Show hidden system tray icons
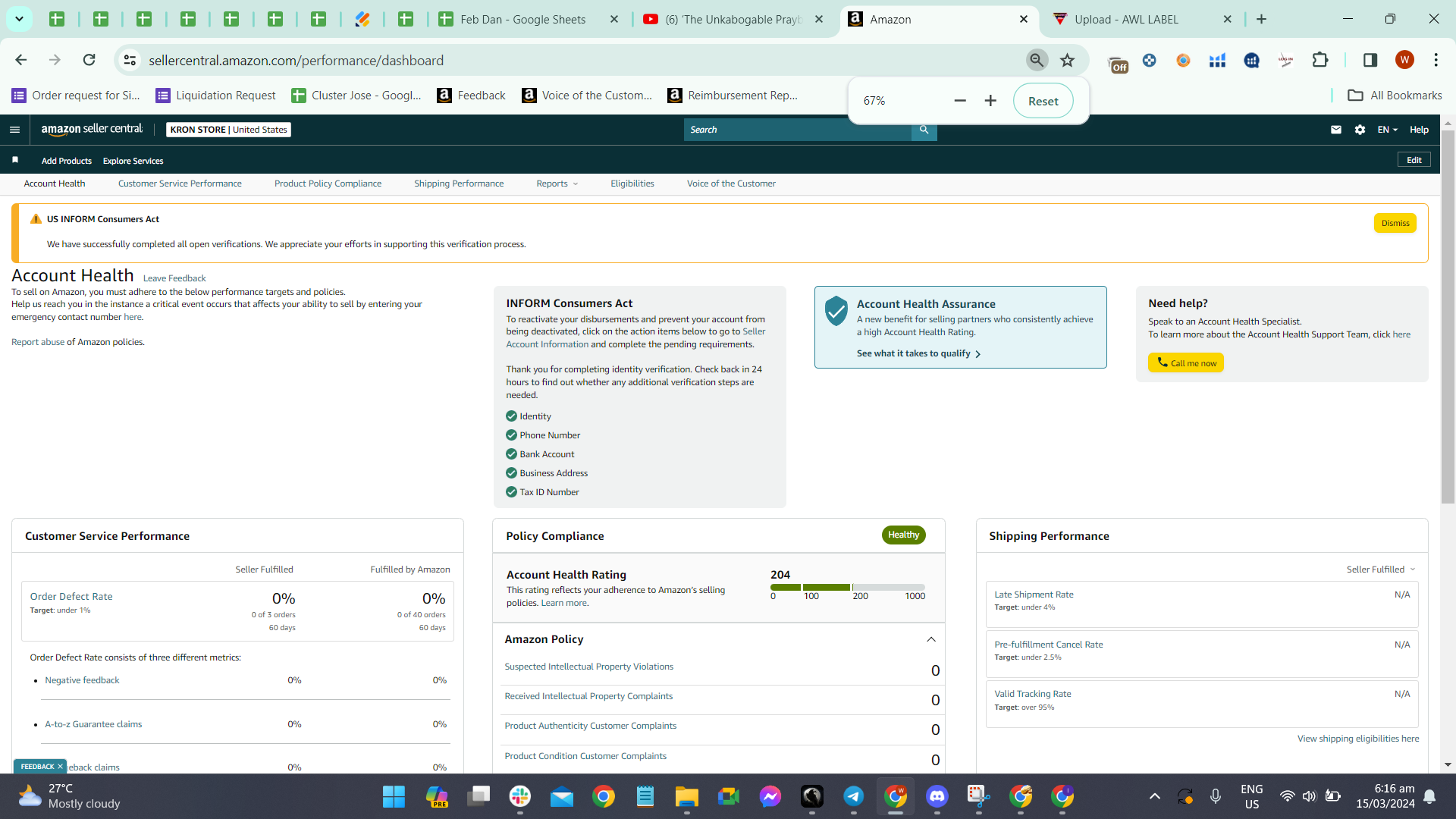 (1155, 796)
